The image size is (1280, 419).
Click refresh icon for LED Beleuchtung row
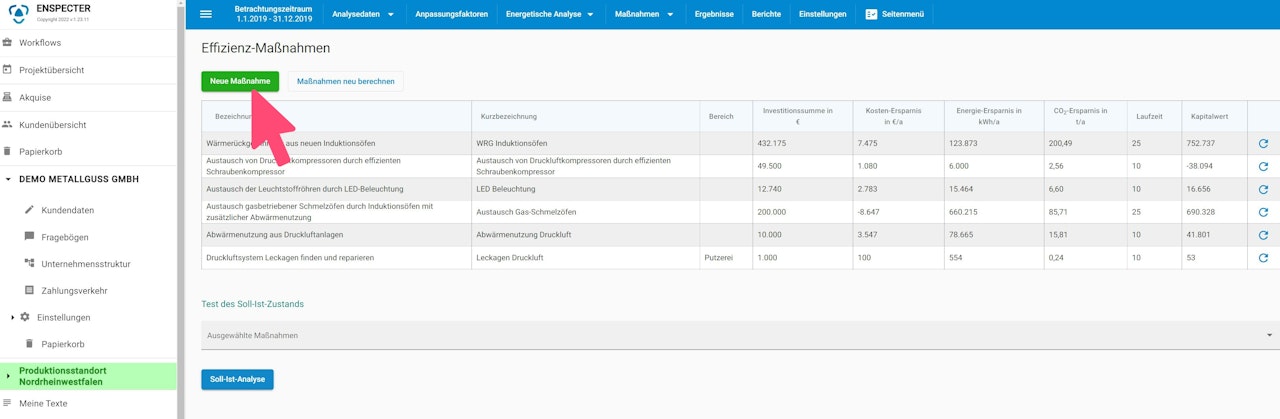pos(1263,189)
